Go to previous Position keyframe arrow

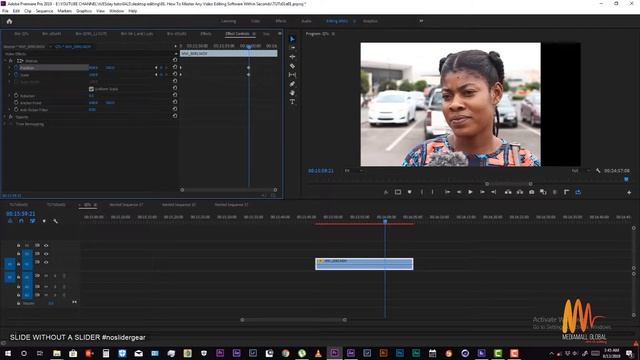click(x=156, y=68)
